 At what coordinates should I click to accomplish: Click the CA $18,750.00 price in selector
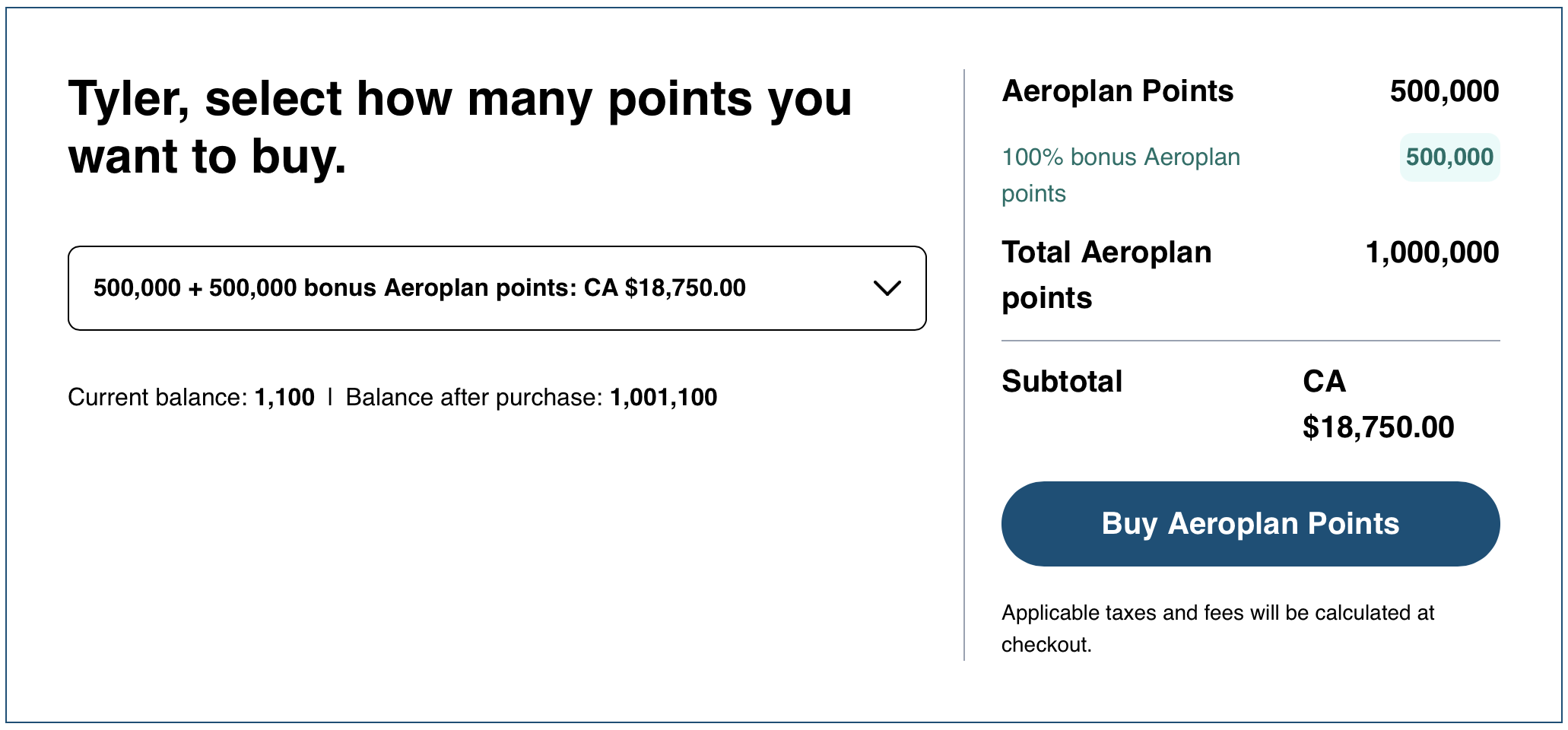pyautogui.click(x=664, y=287)
